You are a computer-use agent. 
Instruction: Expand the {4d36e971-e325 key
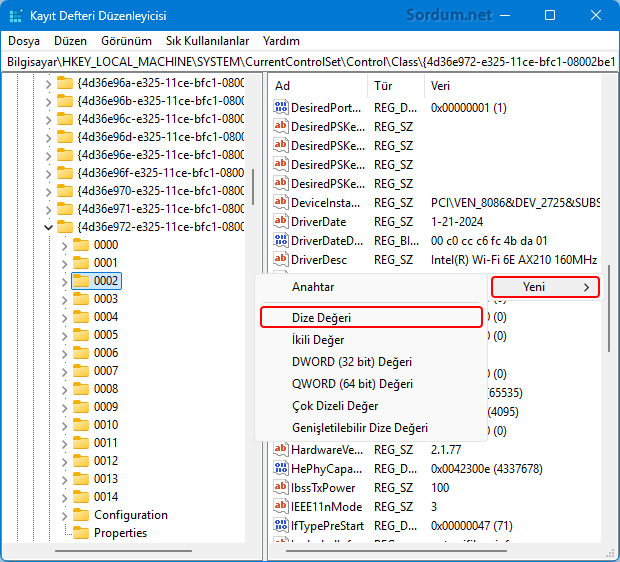point(48,210)
